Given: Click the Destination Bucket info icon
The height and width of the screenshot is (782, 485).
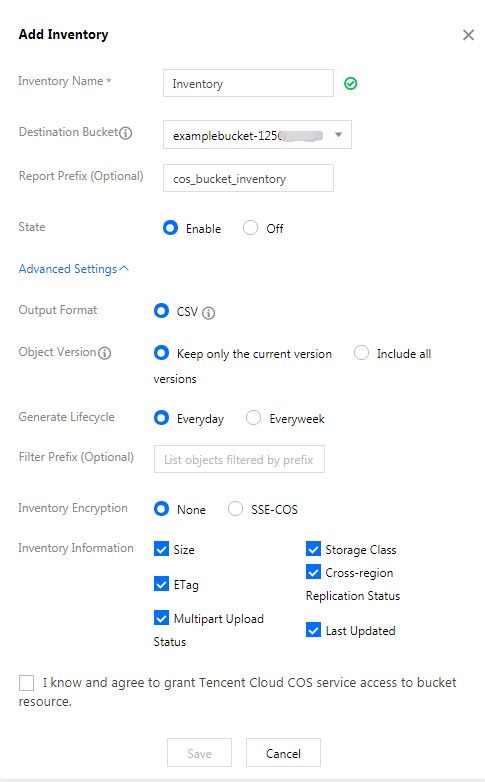Looking at the screenshot, I should (126, 133).
